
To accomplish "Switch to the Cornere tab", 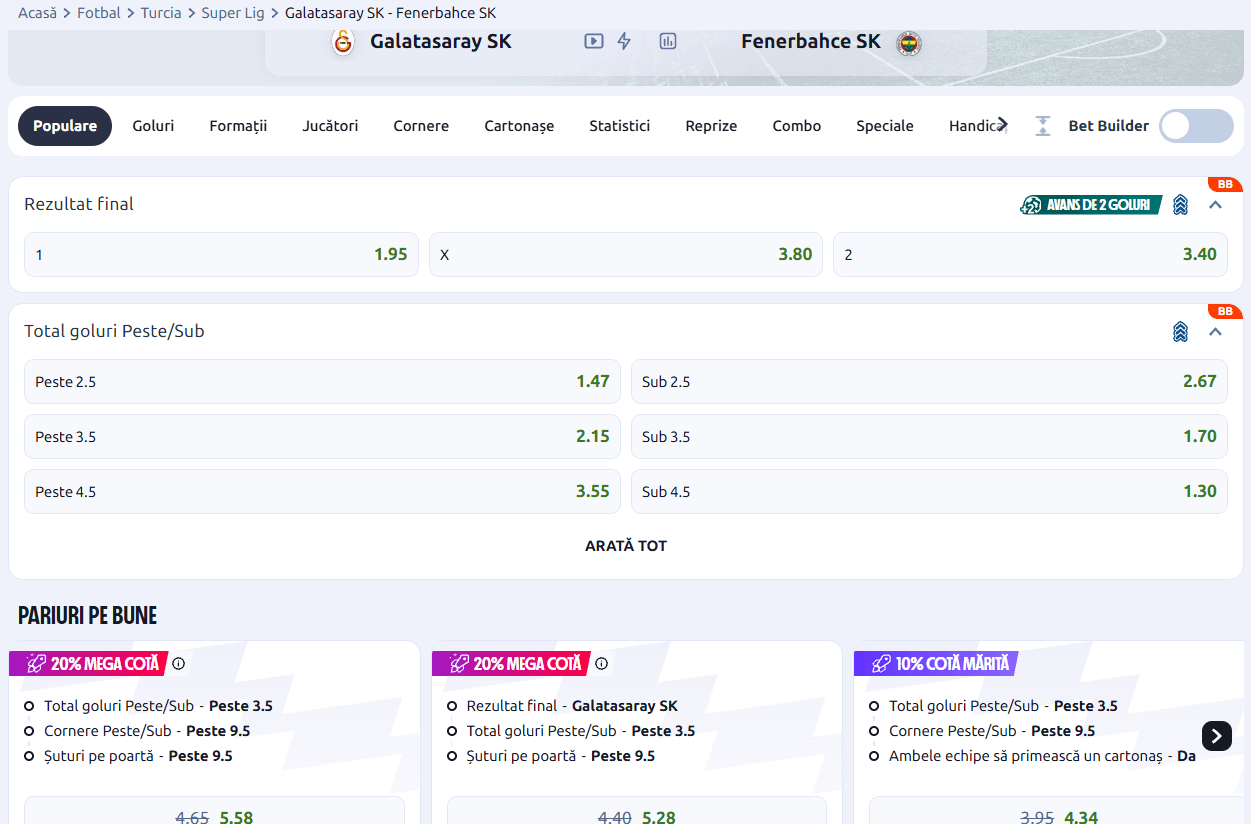I will pos(421,126).
